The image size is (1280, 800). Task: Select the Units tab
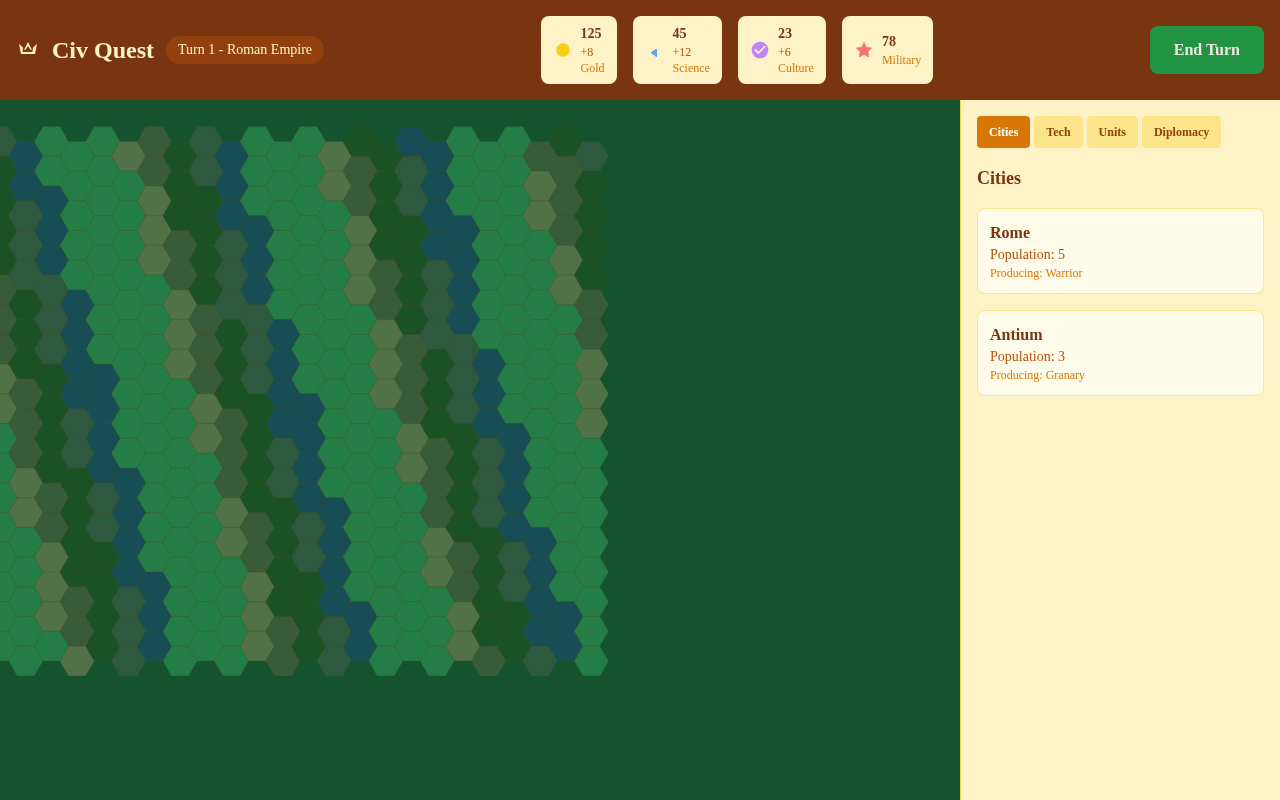pyautogui.click(x=1112, y=131)
